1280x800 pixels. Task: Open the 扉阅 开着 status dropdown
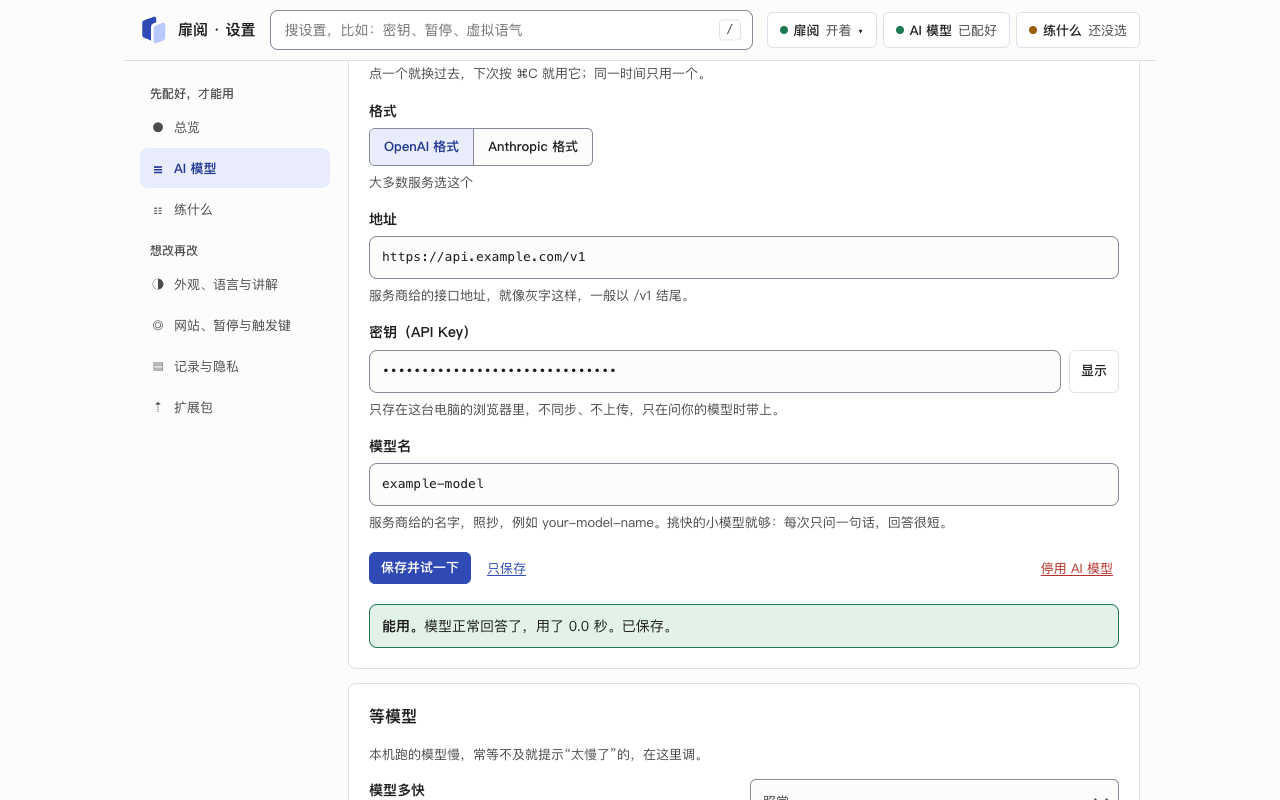tap(822, 30)
